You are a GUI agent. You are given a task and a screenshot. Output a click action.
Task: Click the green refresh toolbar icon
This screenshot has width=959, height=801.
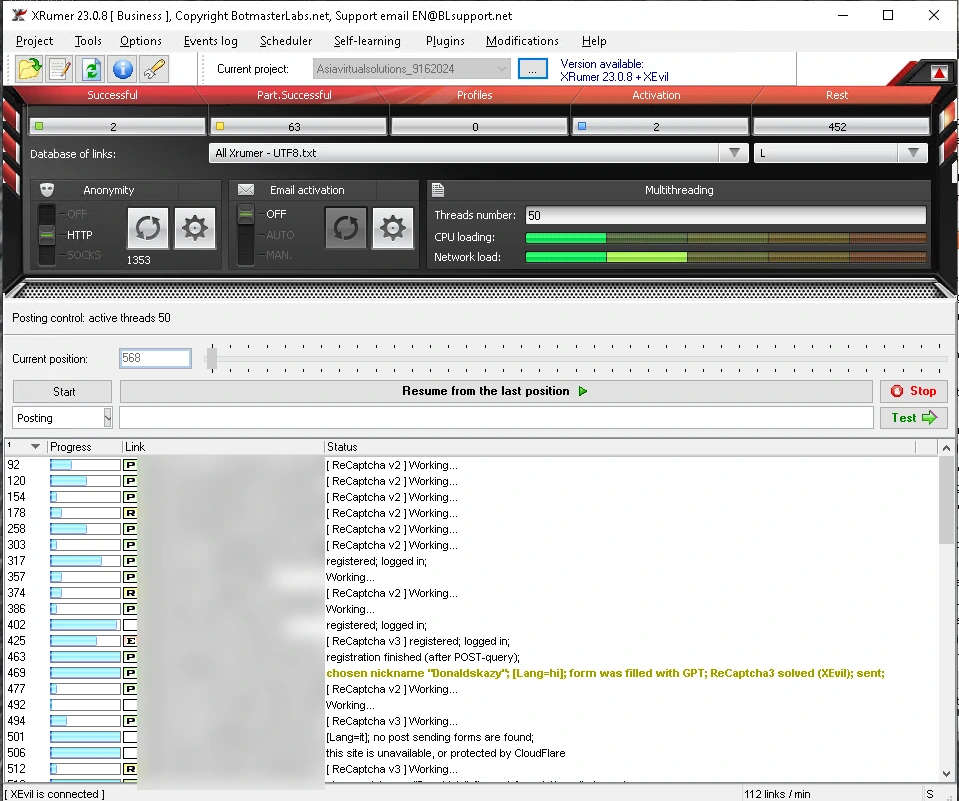click(91, 68)
